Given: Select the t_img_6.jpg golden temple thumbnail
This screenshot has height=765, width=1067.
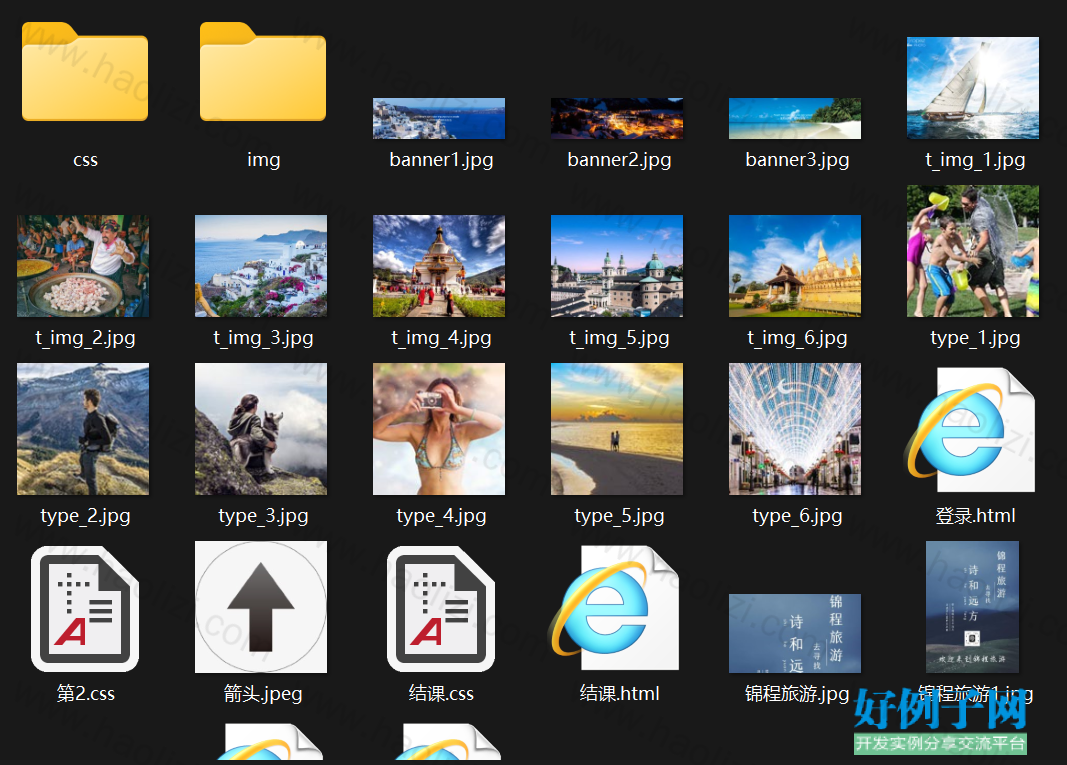Looking at the screenshot, I should (x=795, y=266).
